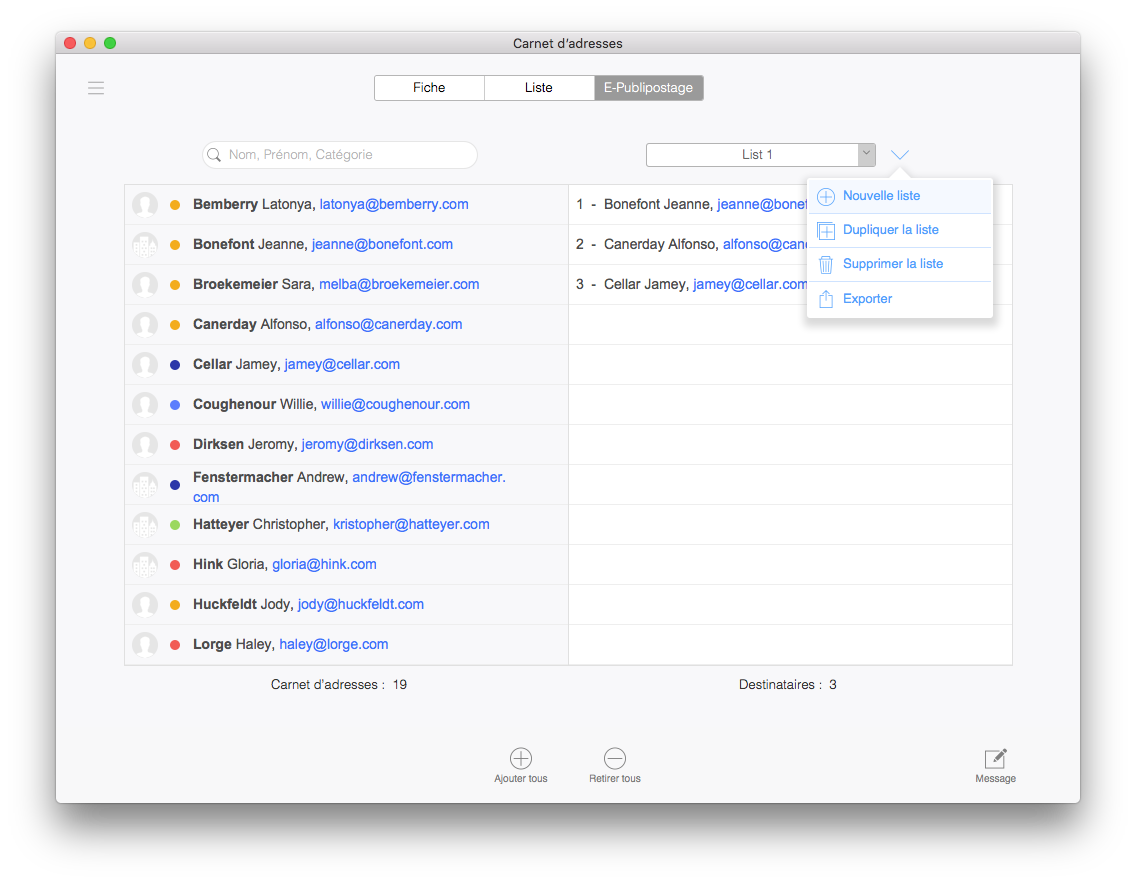This screenshot has height=883, width=1136.
Task: Click the Ajouter tous plus icon
Action: click(x=521, y=758)
